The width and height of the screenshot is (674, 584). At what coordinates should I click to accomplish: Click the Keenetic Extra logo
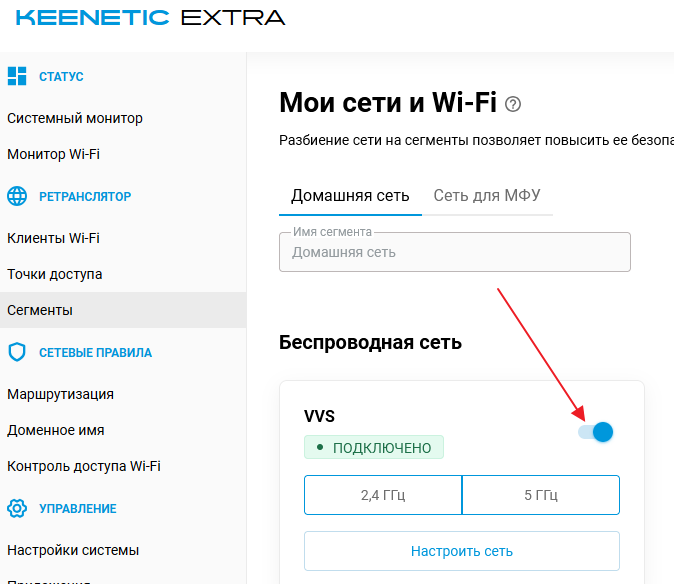[x=150, y=18]
